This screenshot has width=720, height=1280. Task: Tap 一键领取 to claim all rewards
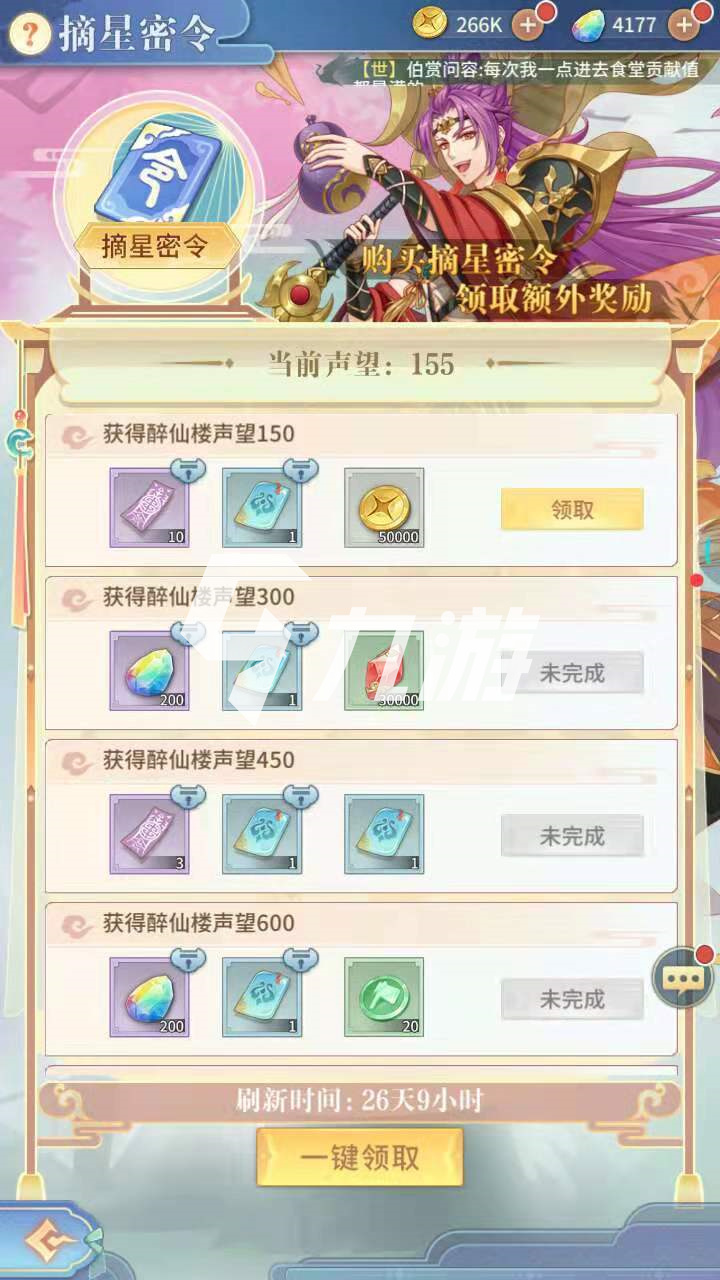[360, 1158]
